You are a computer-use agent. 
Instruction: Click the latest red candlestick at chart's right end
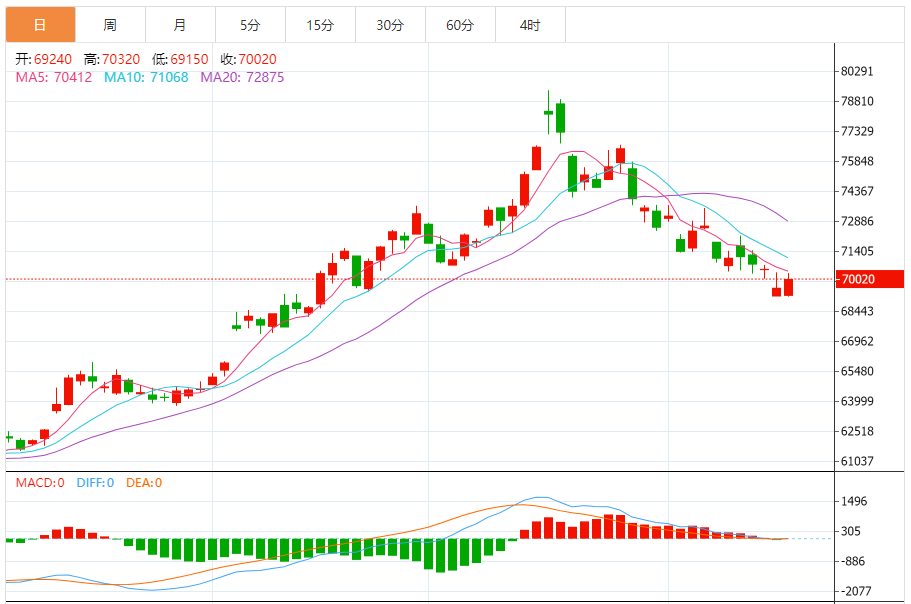[788, 287]
